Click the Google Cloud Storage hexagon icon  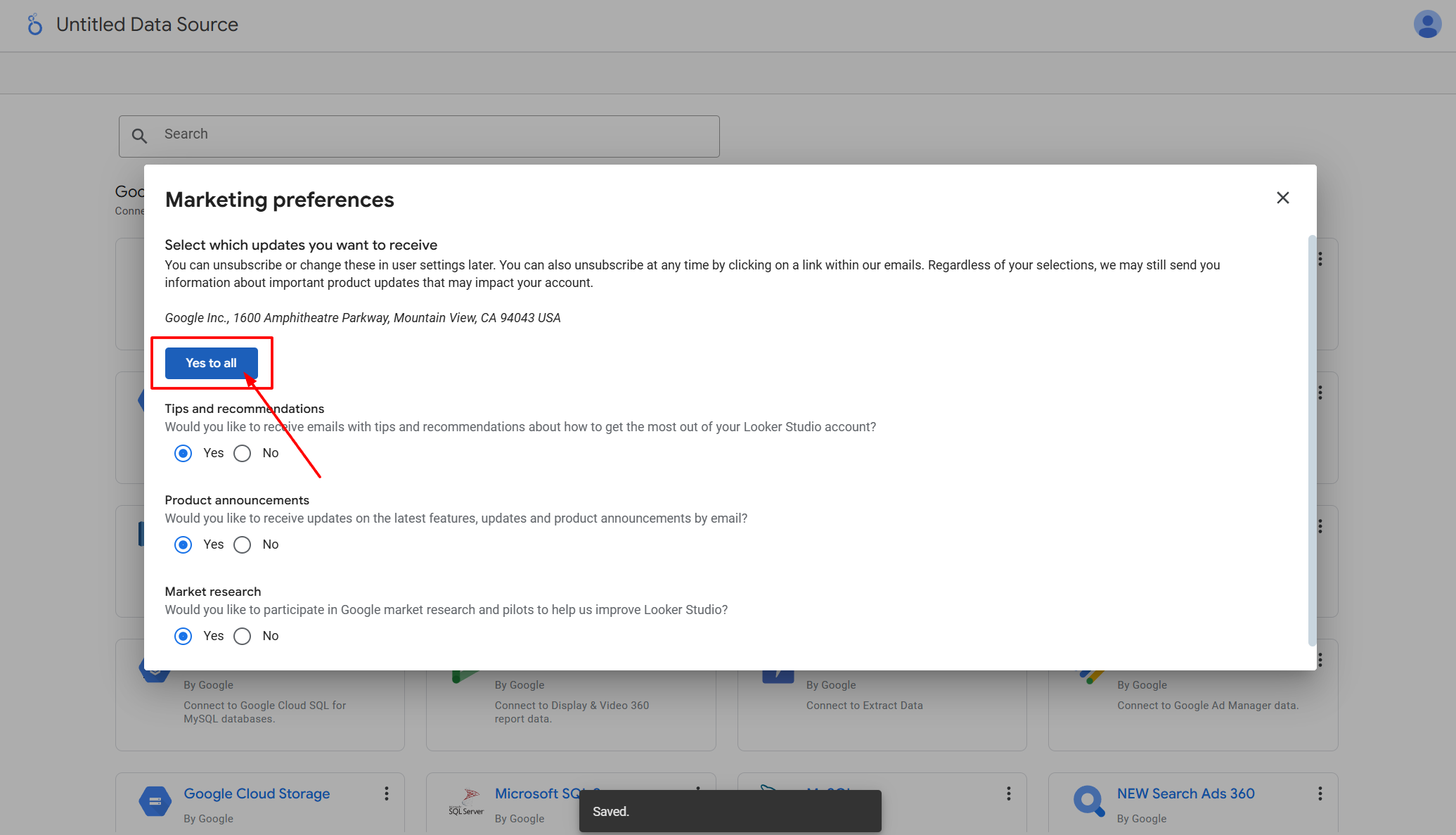[155, 801]
